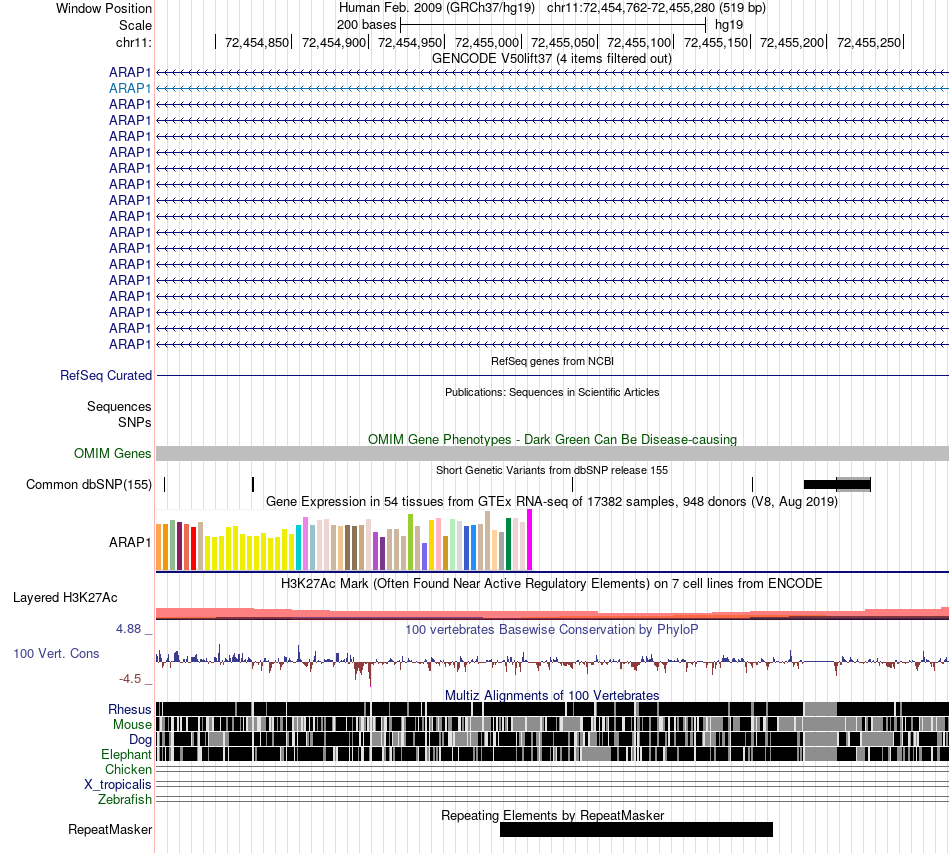The image size is (950, 853).
Task: Open '100 vertebrates Basewise Conservation by PhyloP' title
Action: point(551,629)
